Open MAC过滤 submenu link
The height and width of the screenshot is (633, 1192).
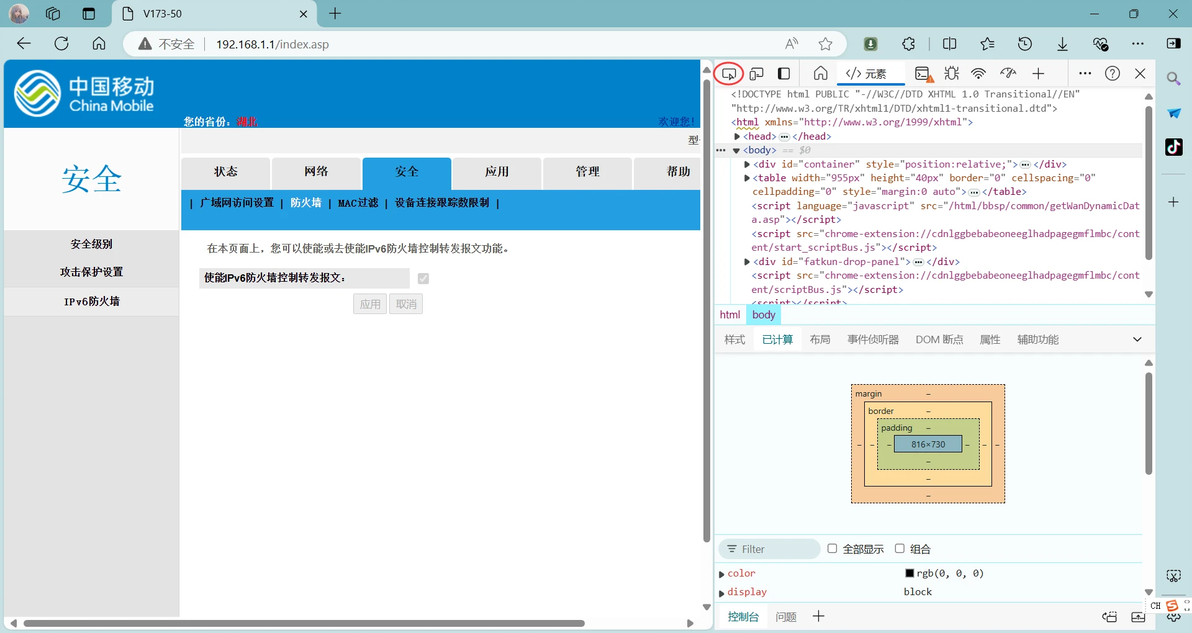tap(358, 203)
